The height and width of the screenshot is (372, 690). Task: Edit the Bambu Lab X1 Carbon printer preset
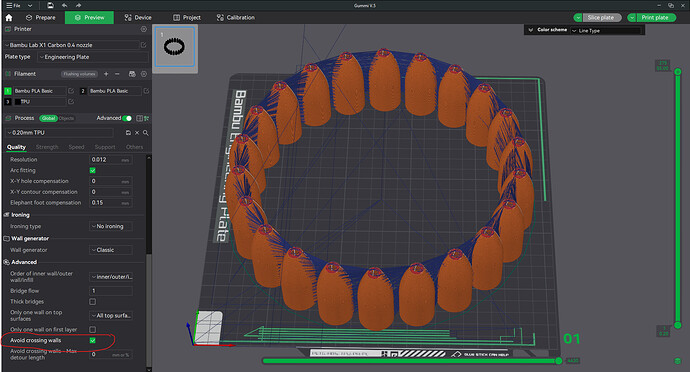143,45
